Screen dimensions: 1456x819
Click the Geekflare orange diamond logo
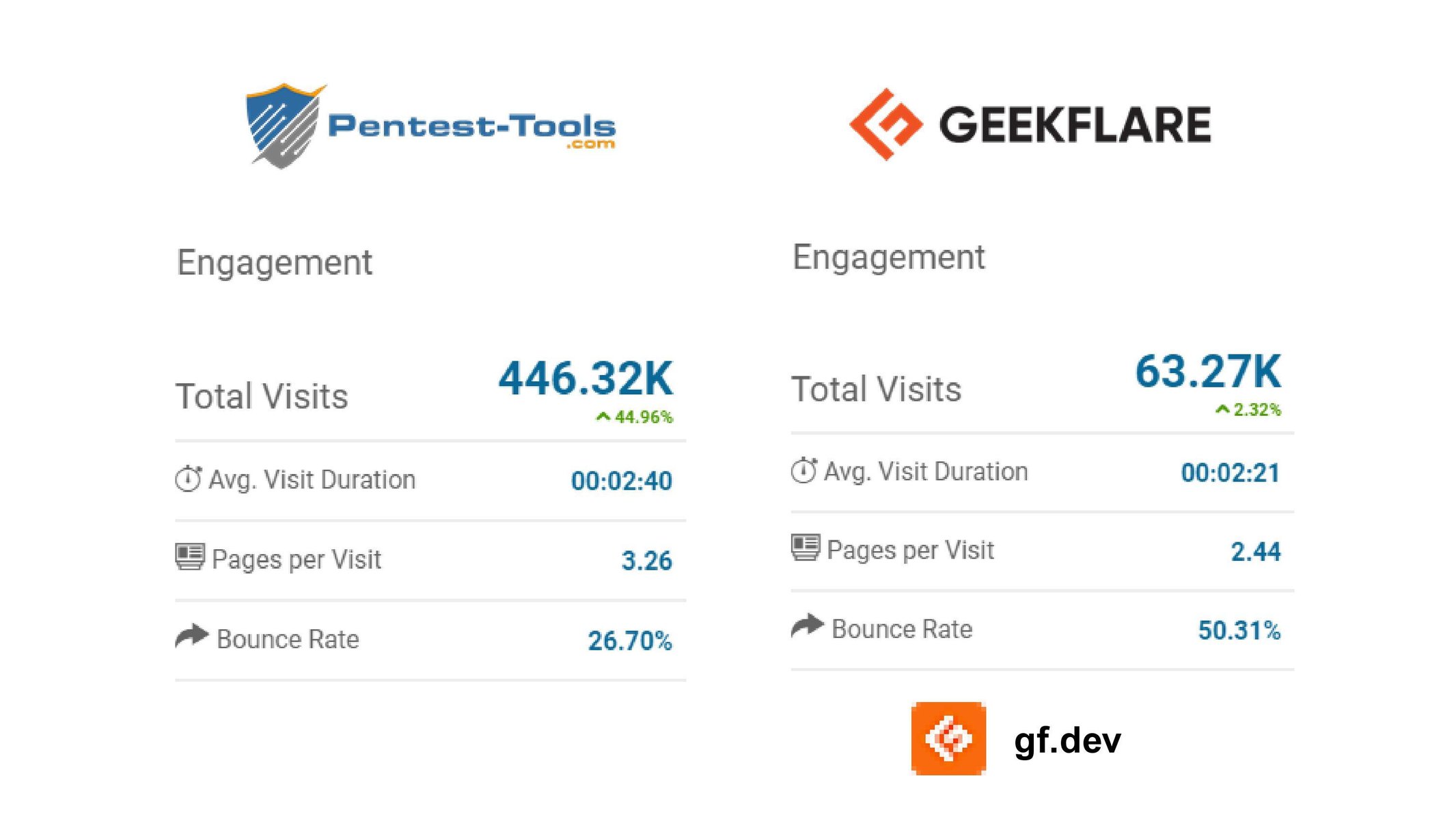(886, 124)
